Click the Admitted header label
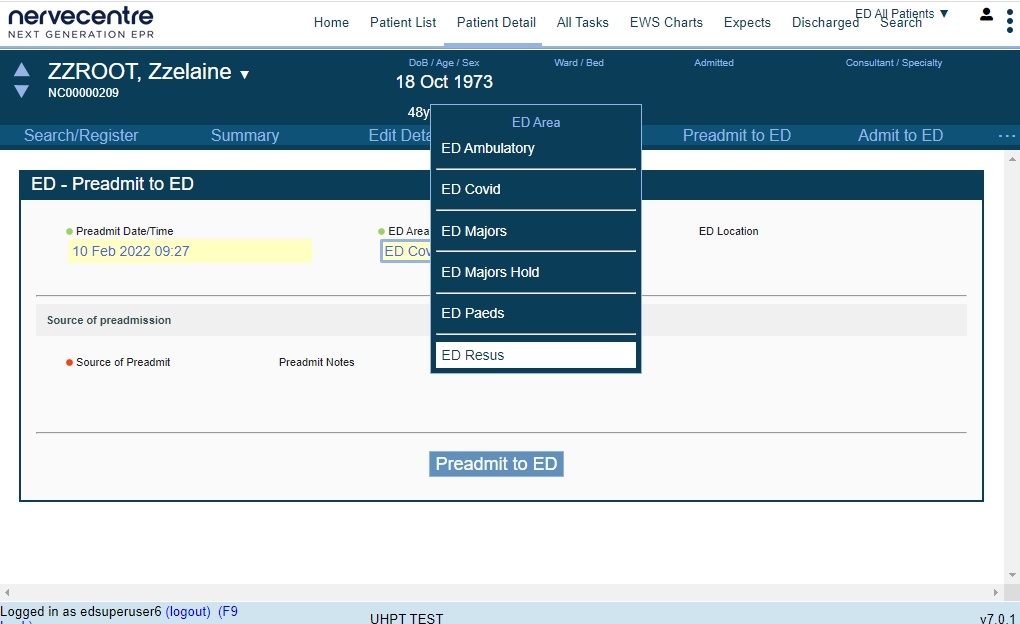The width and height of the screenshot is (1020, 624). pos(714,62)
